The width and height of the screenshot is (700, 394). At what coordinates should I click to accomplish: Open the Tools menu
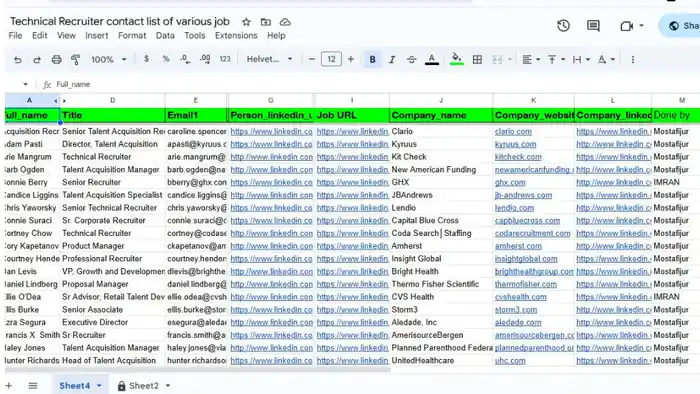click(195, 36)
